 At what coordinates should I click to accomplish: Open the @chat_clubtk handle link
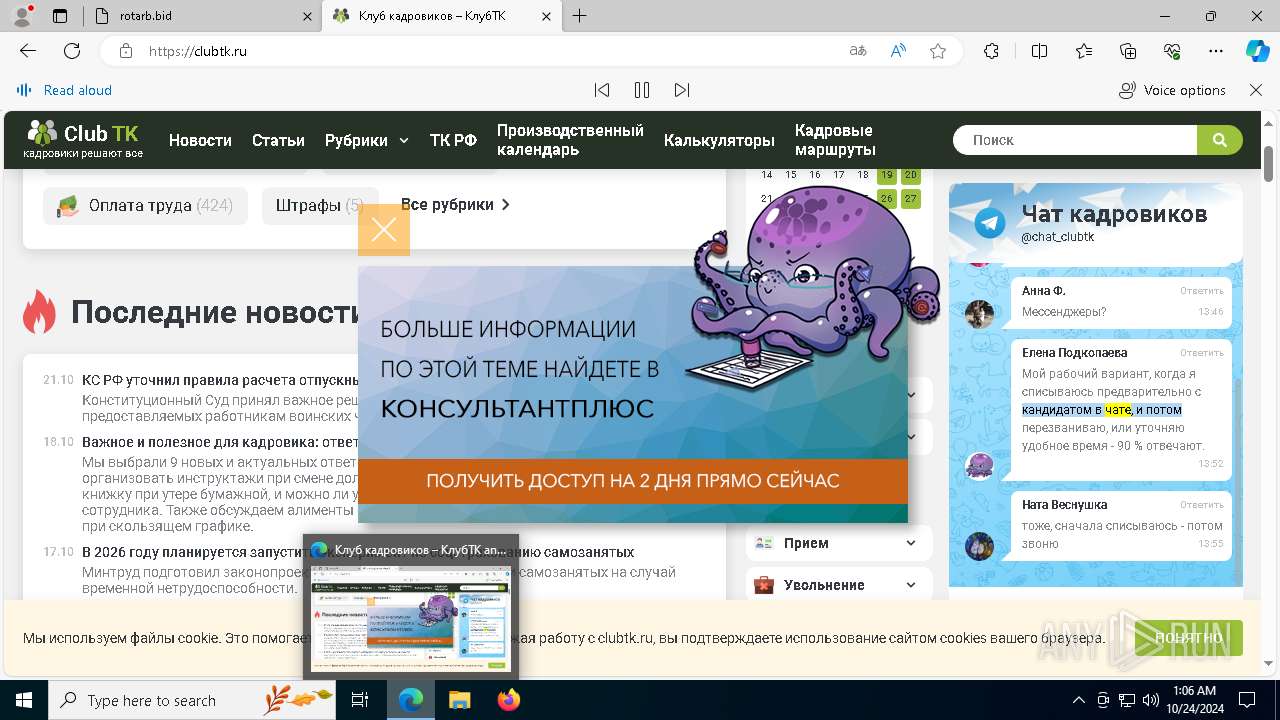[x=1058, y=237]
